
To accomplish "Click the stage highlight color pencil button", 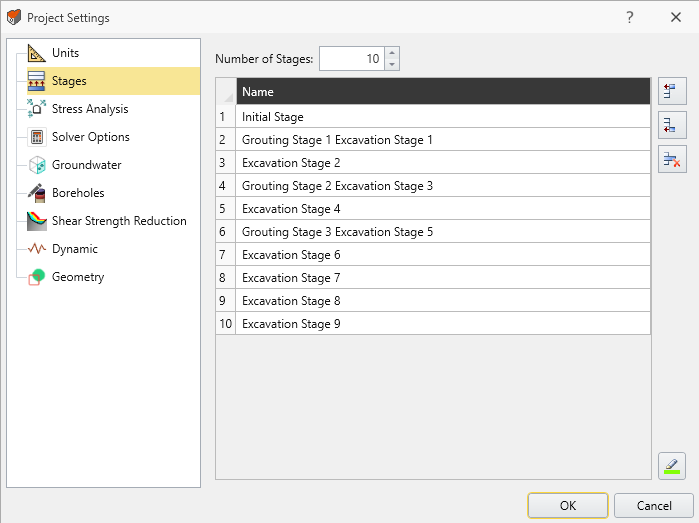I will click(x=672, y=465).
